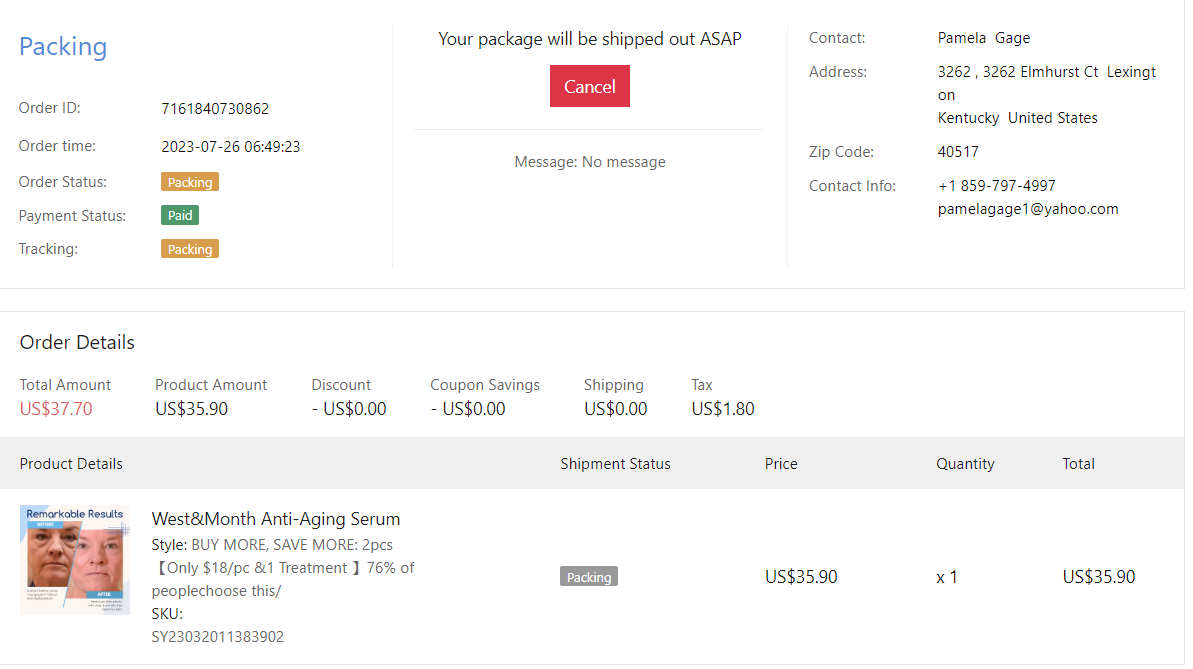Click the SKU code SY23032011383902

point(218,637)
